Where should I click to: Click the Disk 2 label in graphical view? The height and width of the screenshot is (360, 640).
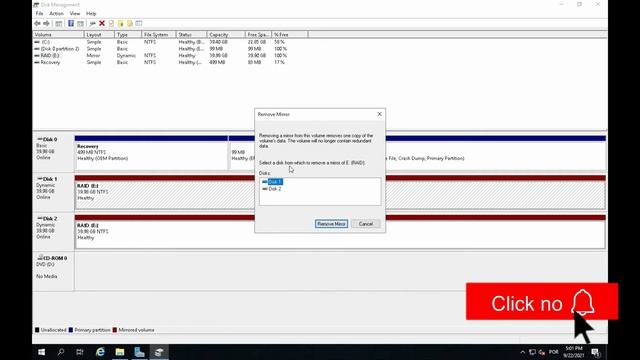50,218
